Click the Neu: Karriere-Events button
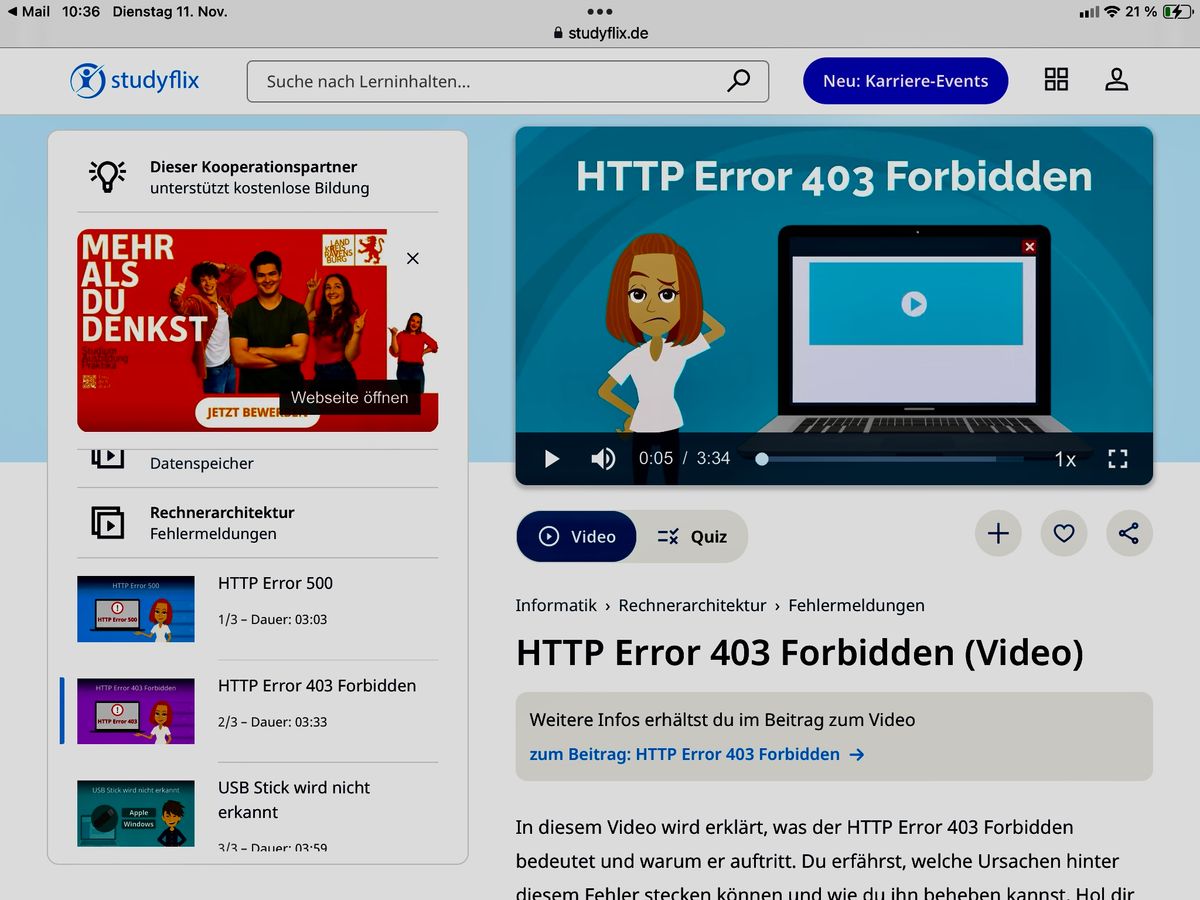Viewport: 1200px width, 900px height. click(x=905, y=81)
